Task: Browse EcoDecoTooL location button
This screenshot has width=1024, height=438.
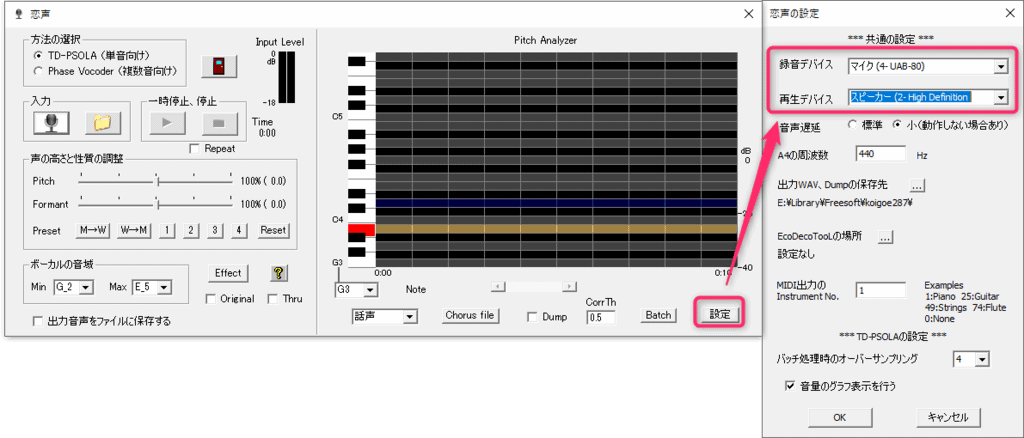Action: coord(886,237)
